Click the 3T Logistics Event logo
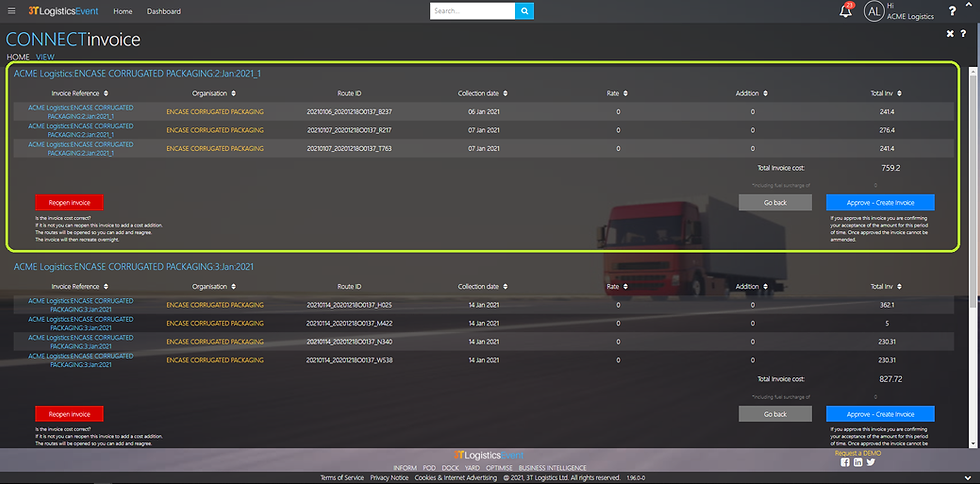Viewport: 980px width, 484px height. (63, 11)
